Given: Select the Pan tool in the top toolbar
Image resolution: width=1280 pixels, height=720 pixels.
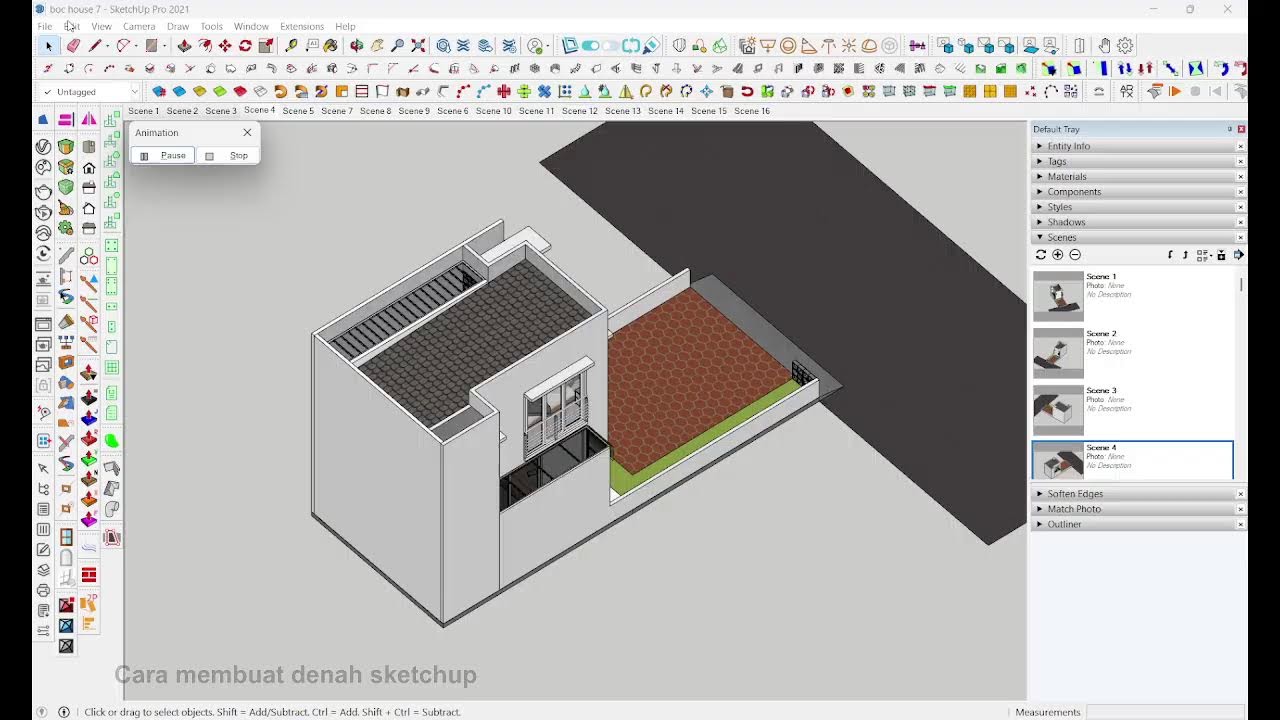Looking at the screenshot, I should point(377,46).
